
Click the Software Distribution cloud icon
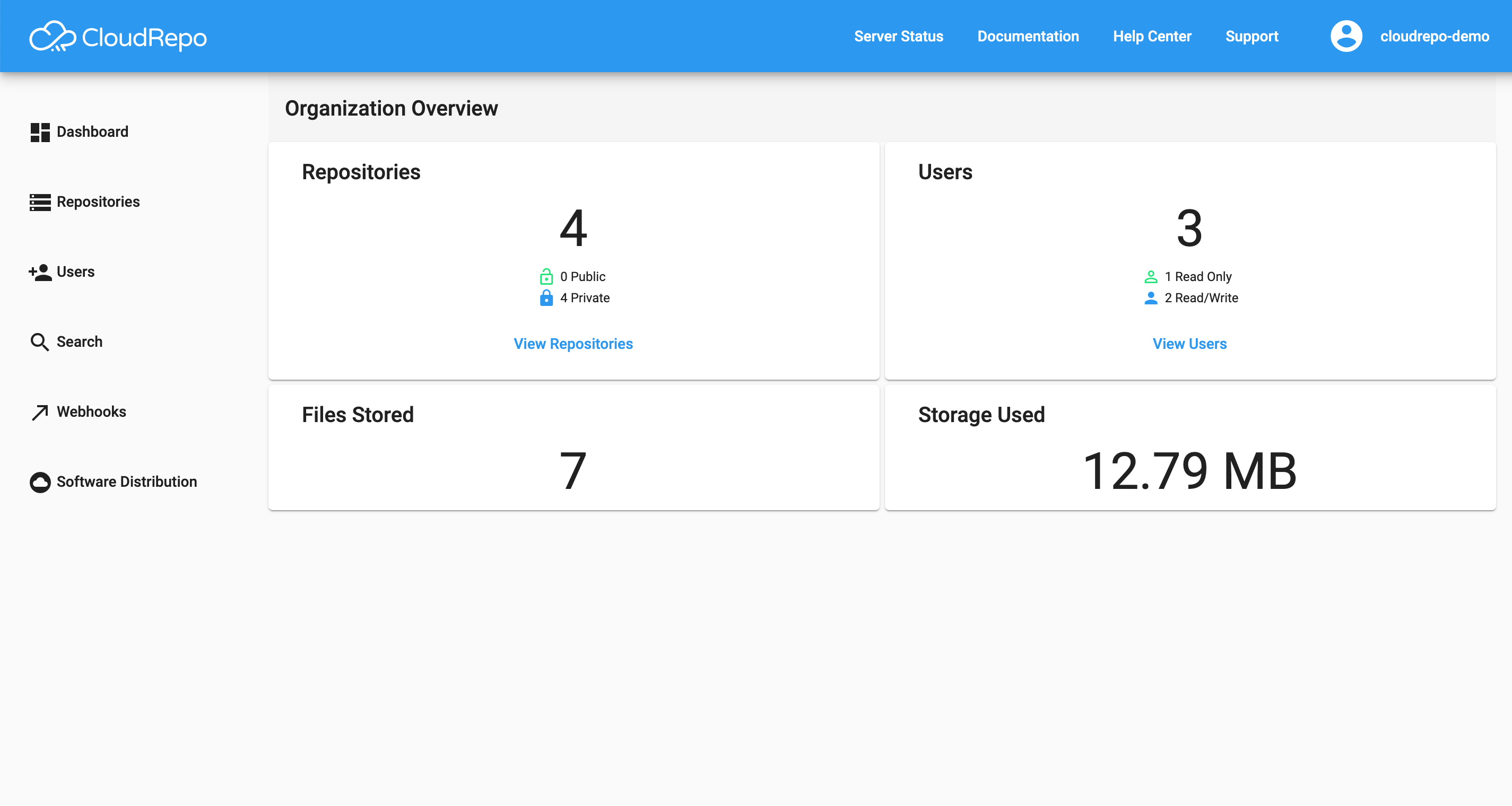coord(40,482)
